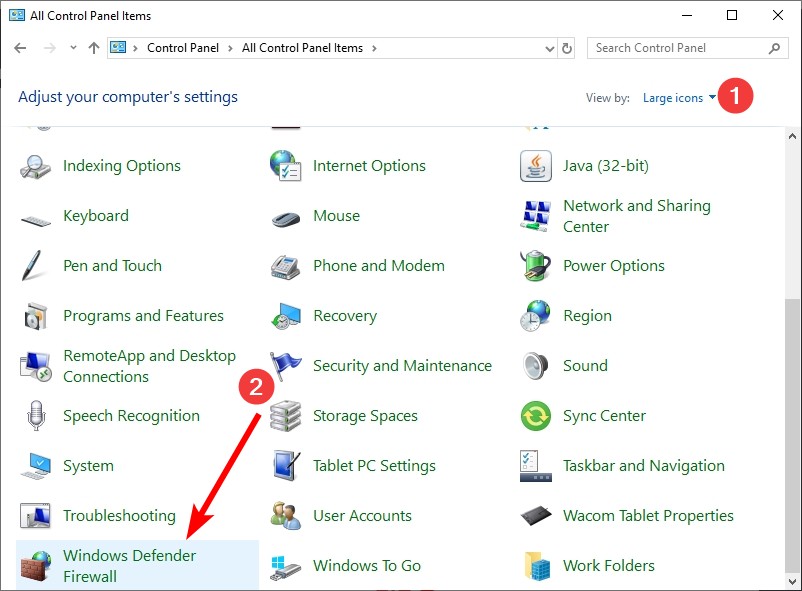Open the Work Folders icon
This screenshot has height=591, width=802.
[x=537, y=566]
